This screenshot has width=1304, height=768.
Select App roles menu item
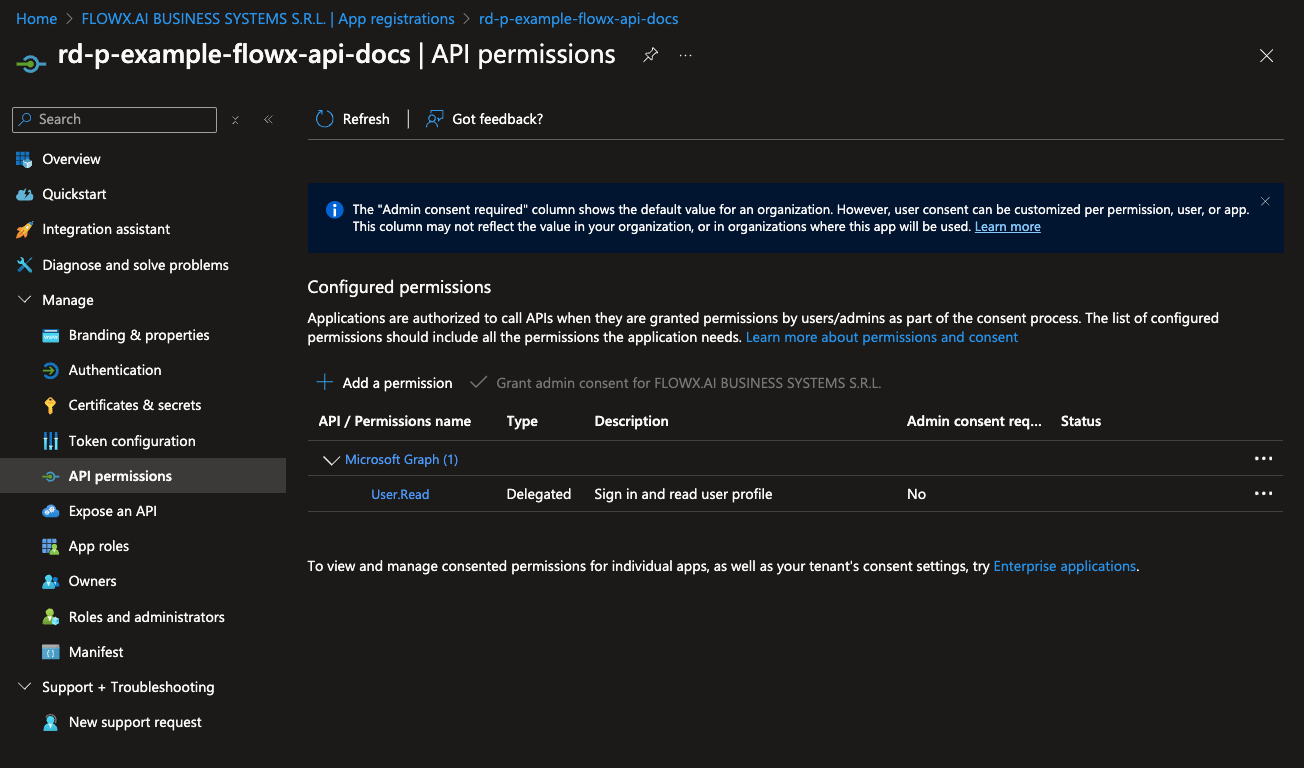(x=99, y=546)
